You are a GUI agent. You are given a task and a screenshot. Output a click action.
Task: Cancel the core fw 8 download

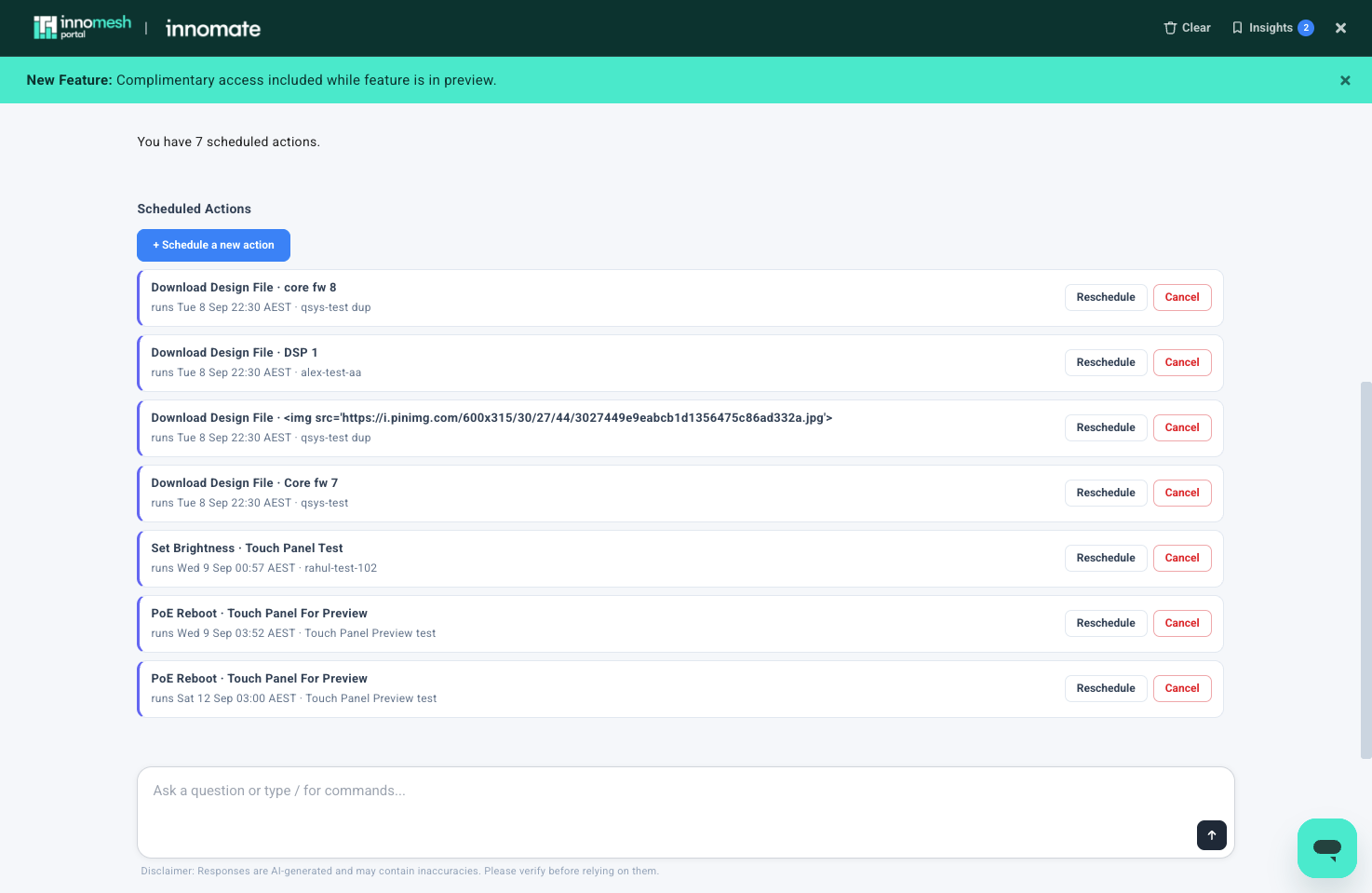(x=1182, y=297)
